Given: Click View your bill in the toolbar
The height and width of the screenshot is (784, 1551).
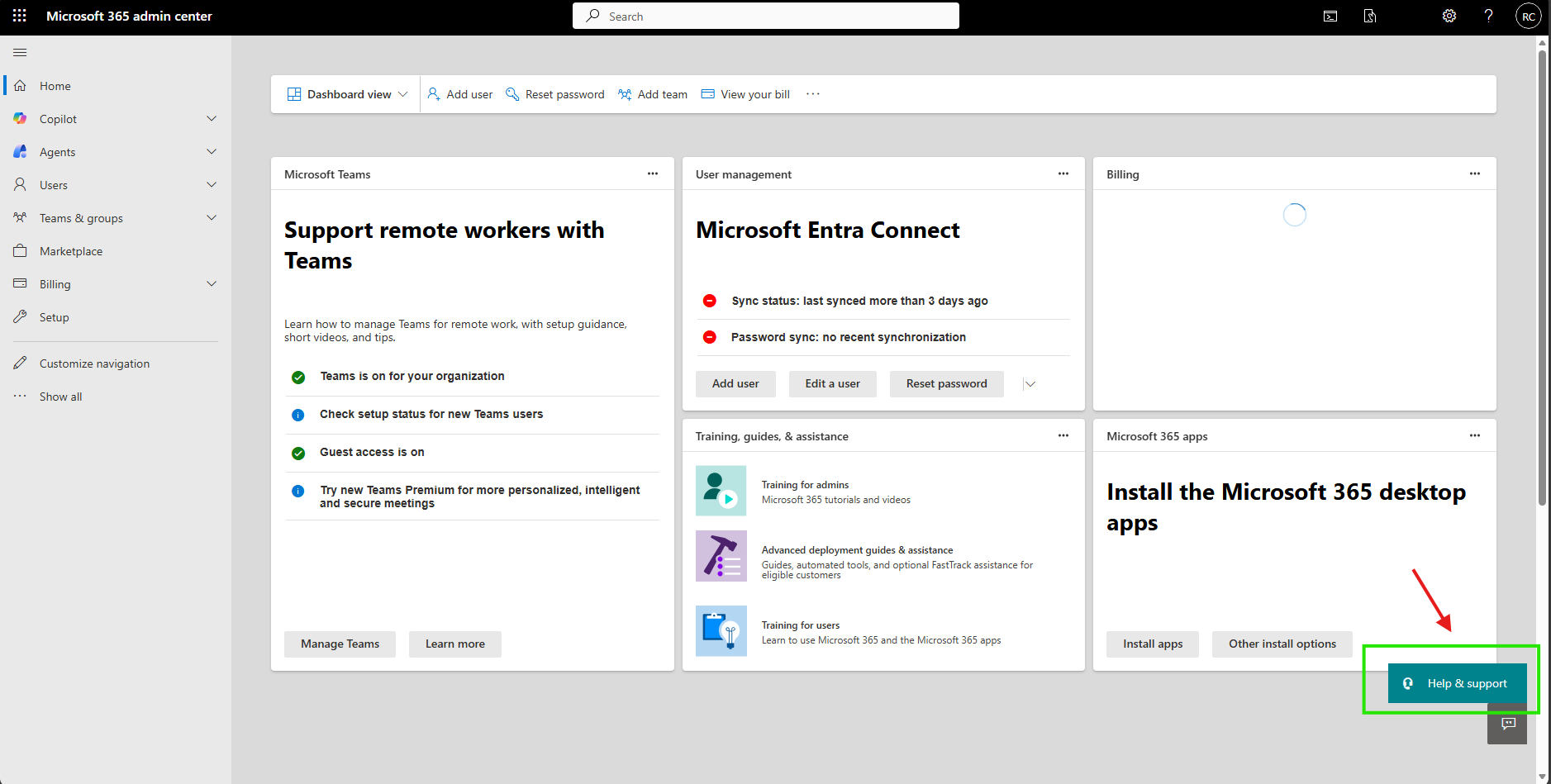Looking at the screenshot, I should pos(745,94).
